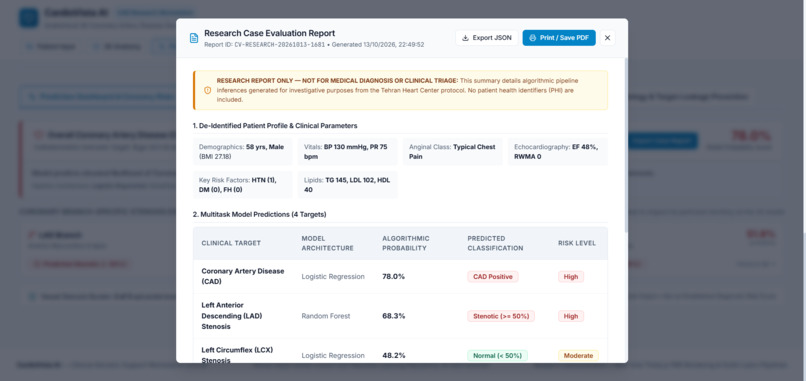Viewport: 806px width, 381px height.
Task: Click the High risk badge in CAD row
Action: tap(571, 277)
